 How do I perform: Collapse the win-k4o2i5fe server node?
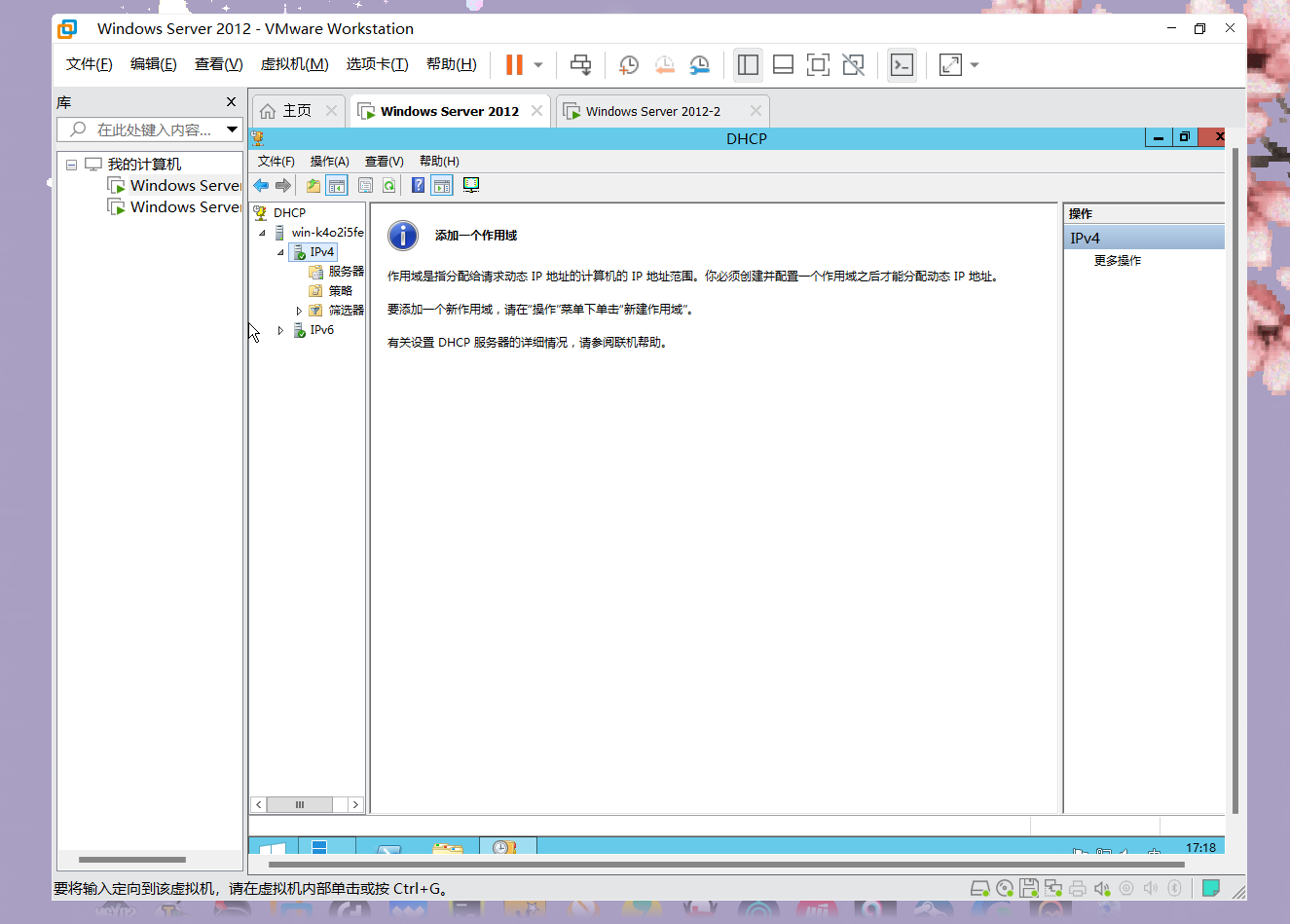click(x=262, y=233)
